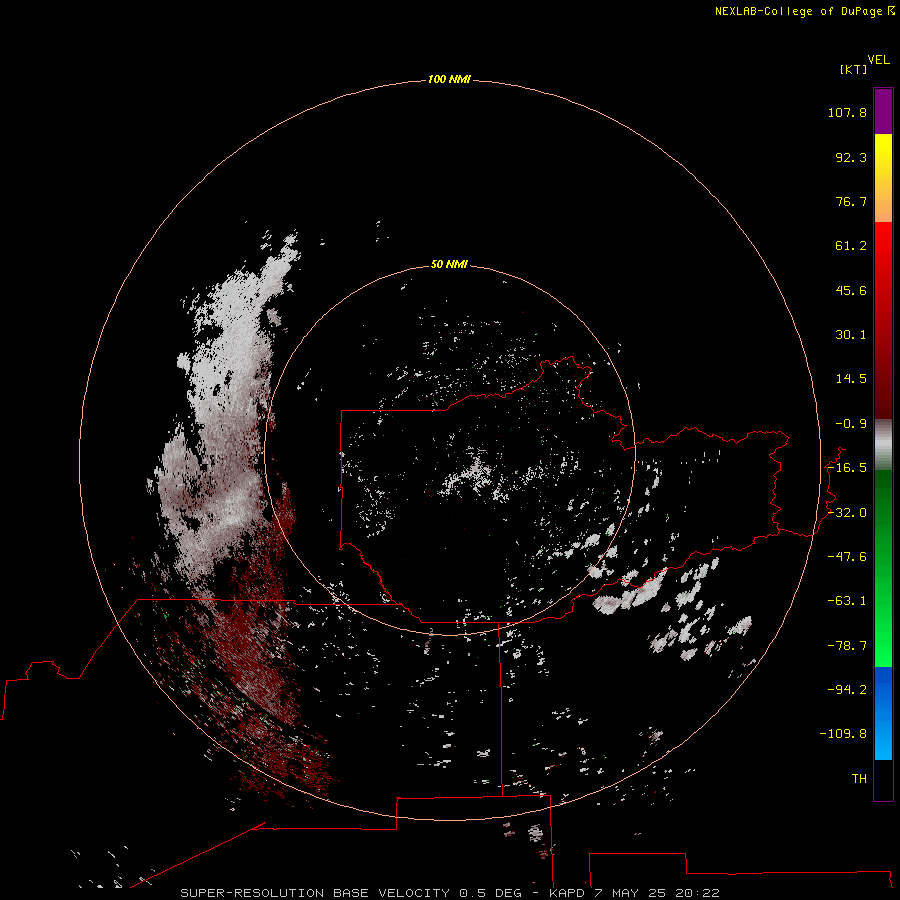Select the 61.2 scale value

[851, 246]
